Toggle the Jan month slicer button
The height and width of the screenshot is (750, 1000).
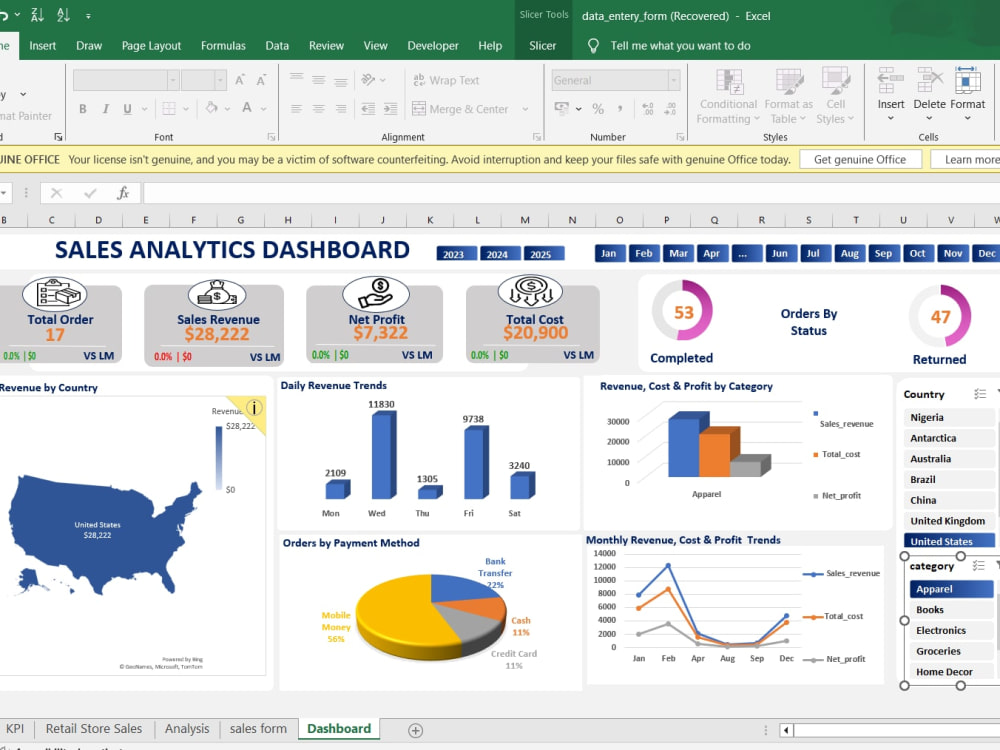(x=610, y=253)
